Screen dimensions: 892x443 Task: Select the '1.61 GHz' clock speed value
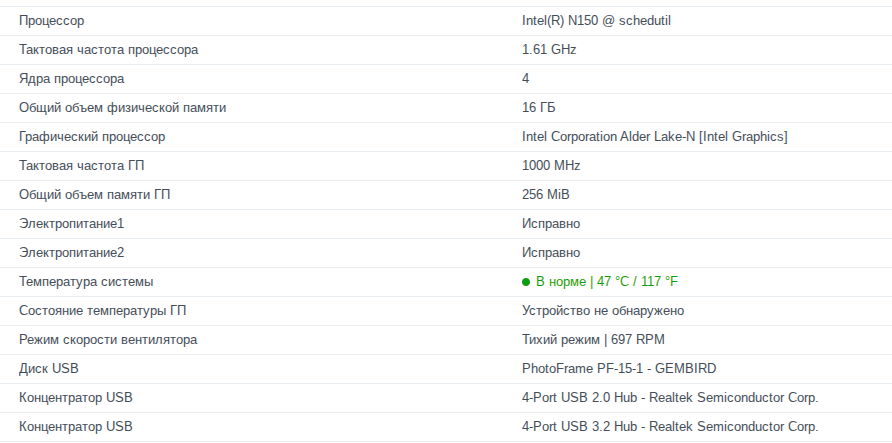click(549, 49)
